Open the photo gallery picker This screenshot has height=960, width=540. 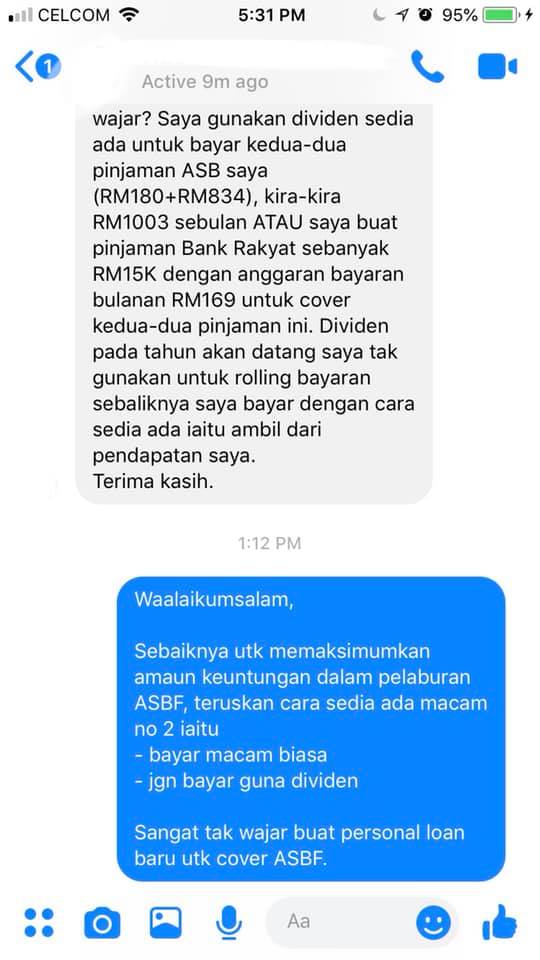point(166,922)
